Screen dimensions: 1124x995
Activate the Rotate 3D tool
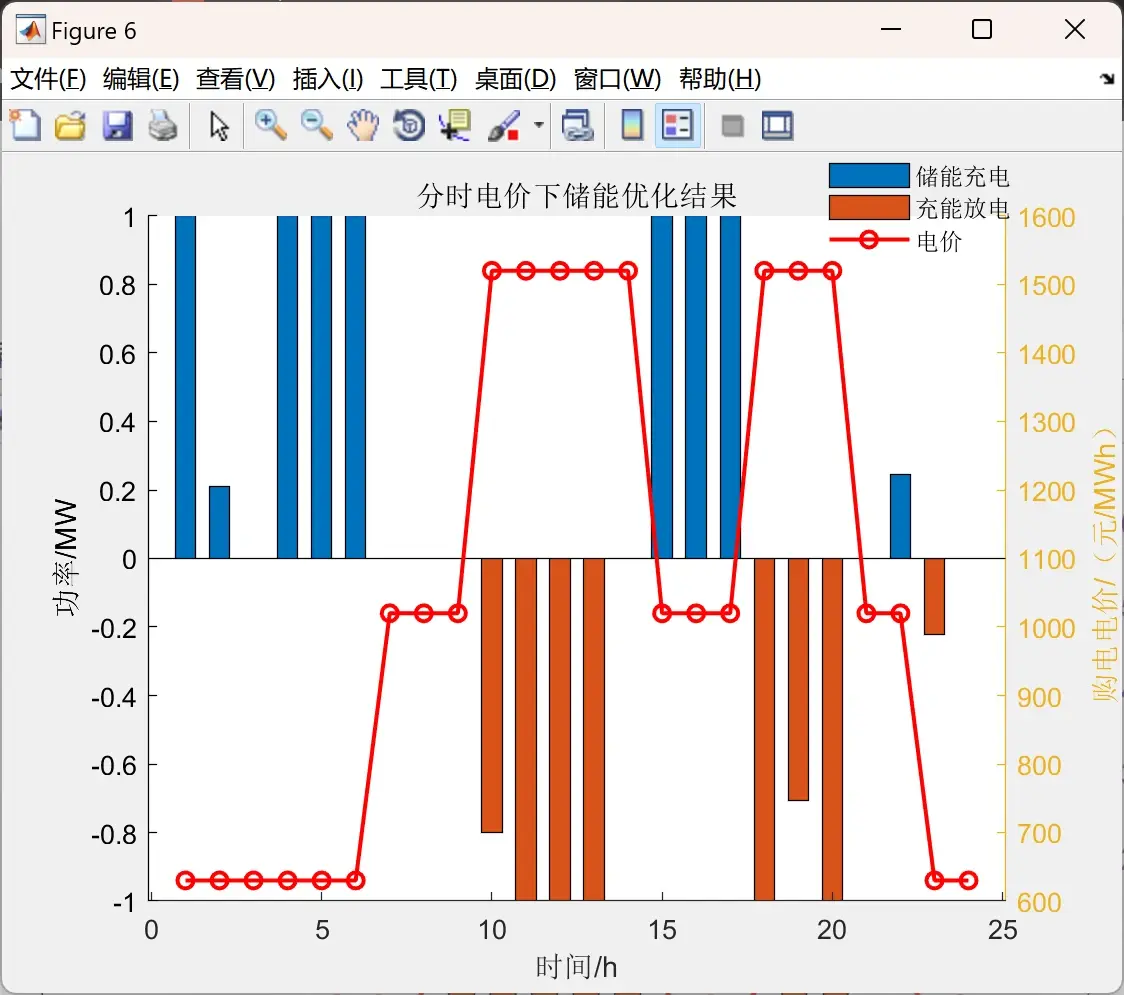click(x=409, y=125)
